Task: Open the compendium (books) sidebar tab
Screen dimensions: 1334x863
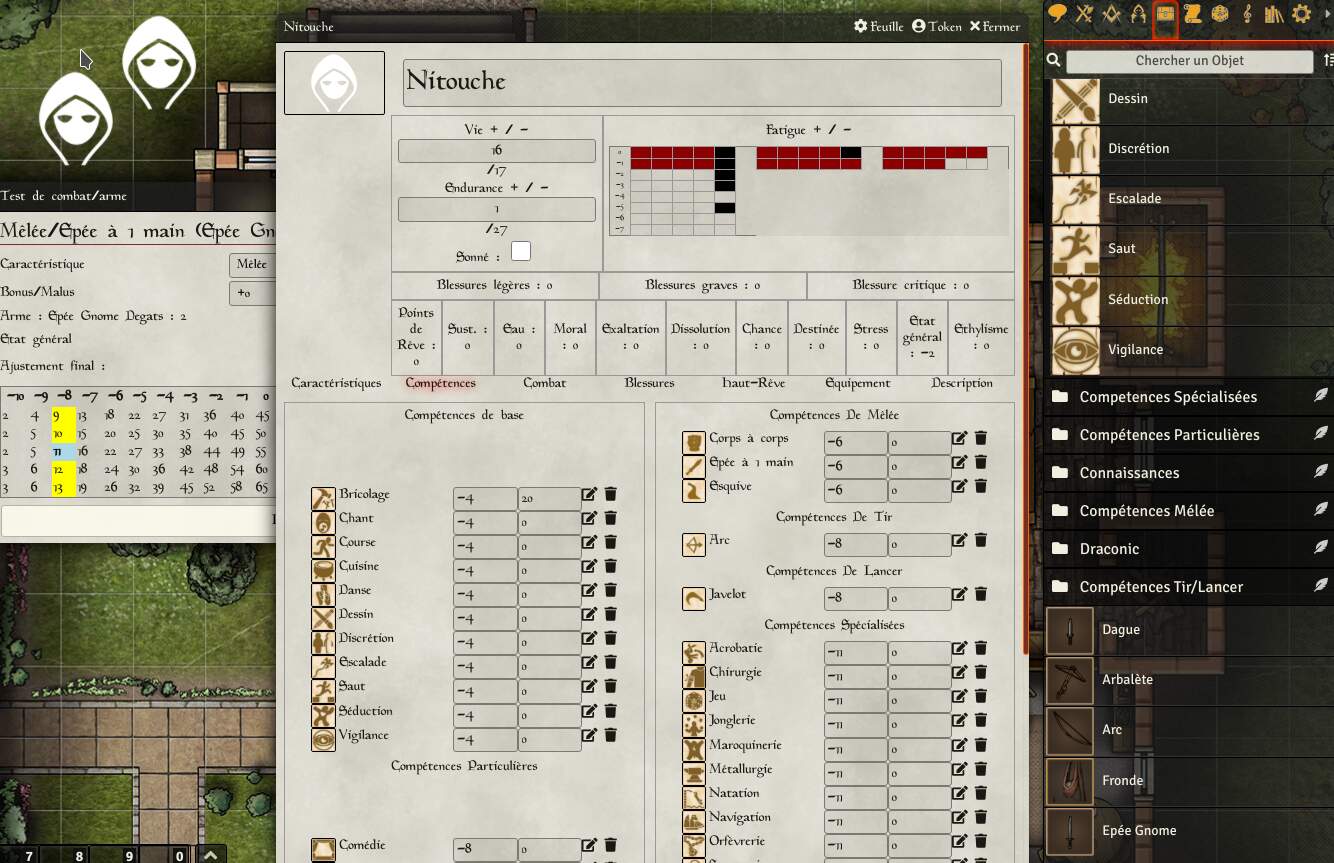Action: point(1274,14)
